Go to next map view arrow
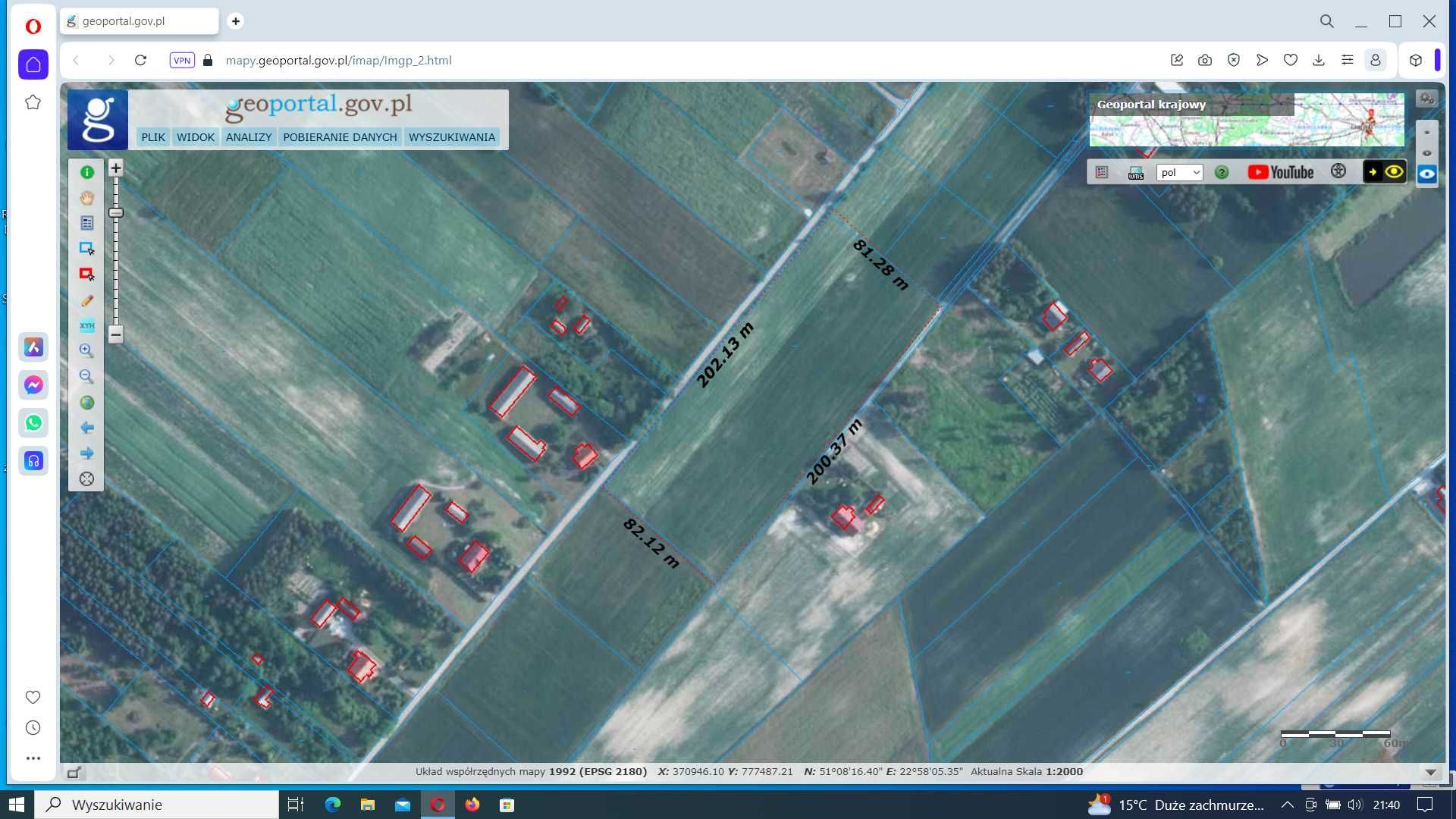Screen dimensions: 1456x819 point(86,453)
